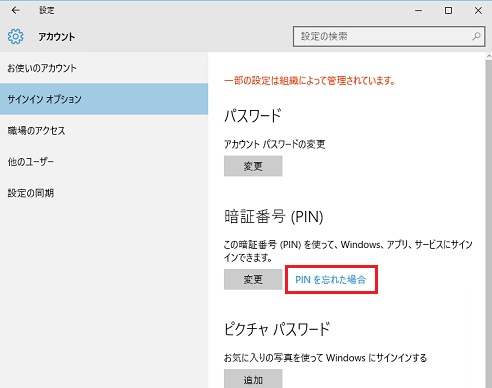Screen dimensions: 492x388
Task: Click the scrollbar up arrow
Action: pyautogui.click(x=489, y=56)
